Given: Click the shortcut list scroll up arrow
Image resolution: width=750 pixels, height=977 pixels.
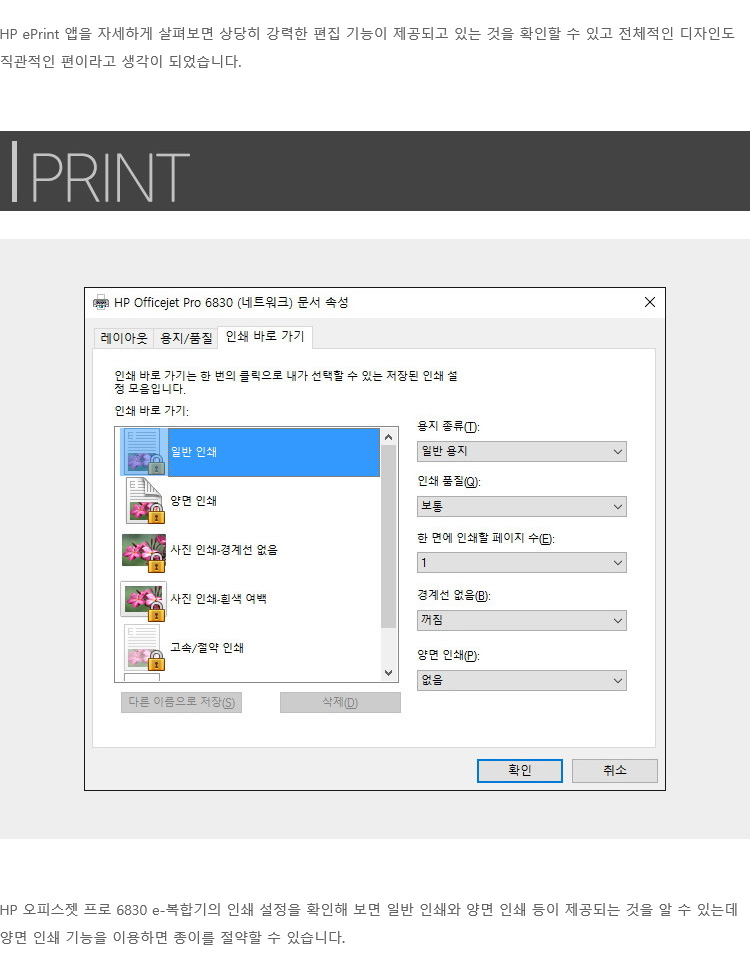Looking at the screenshot, I should point(389,437).
